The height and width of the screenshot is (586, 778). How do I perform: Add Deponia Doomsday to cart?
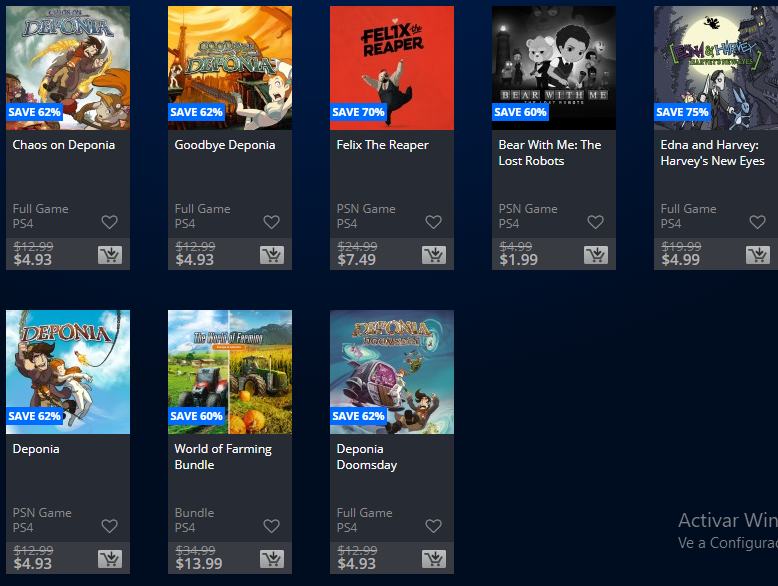[x=434, y=559]
